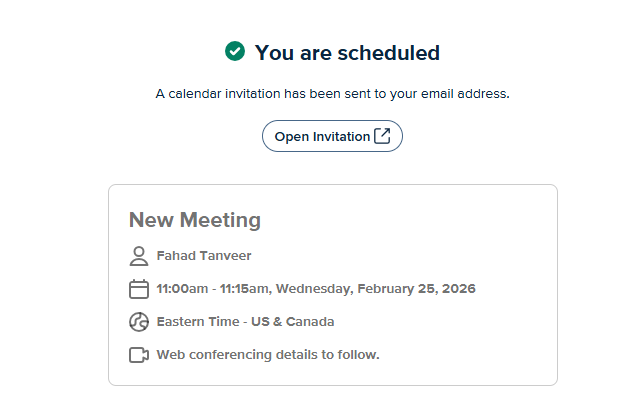Click the year 2026 in the meeting date

(458, 289)
